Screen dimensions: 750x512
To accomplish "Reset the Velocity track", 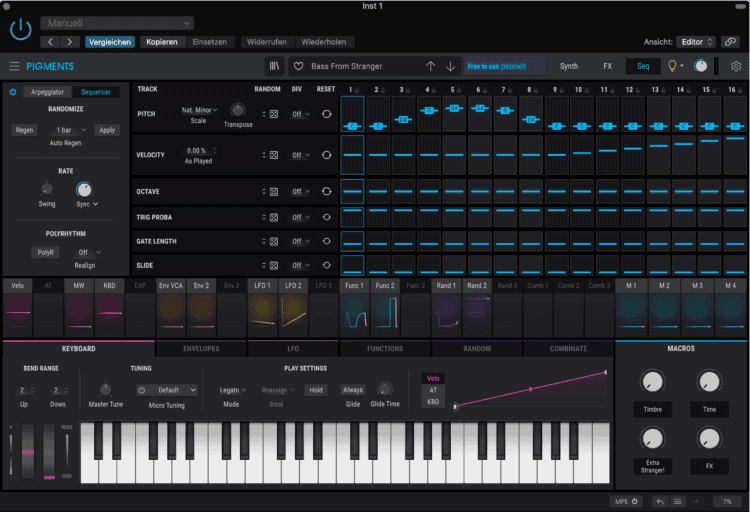I will [x=326, y=155].
